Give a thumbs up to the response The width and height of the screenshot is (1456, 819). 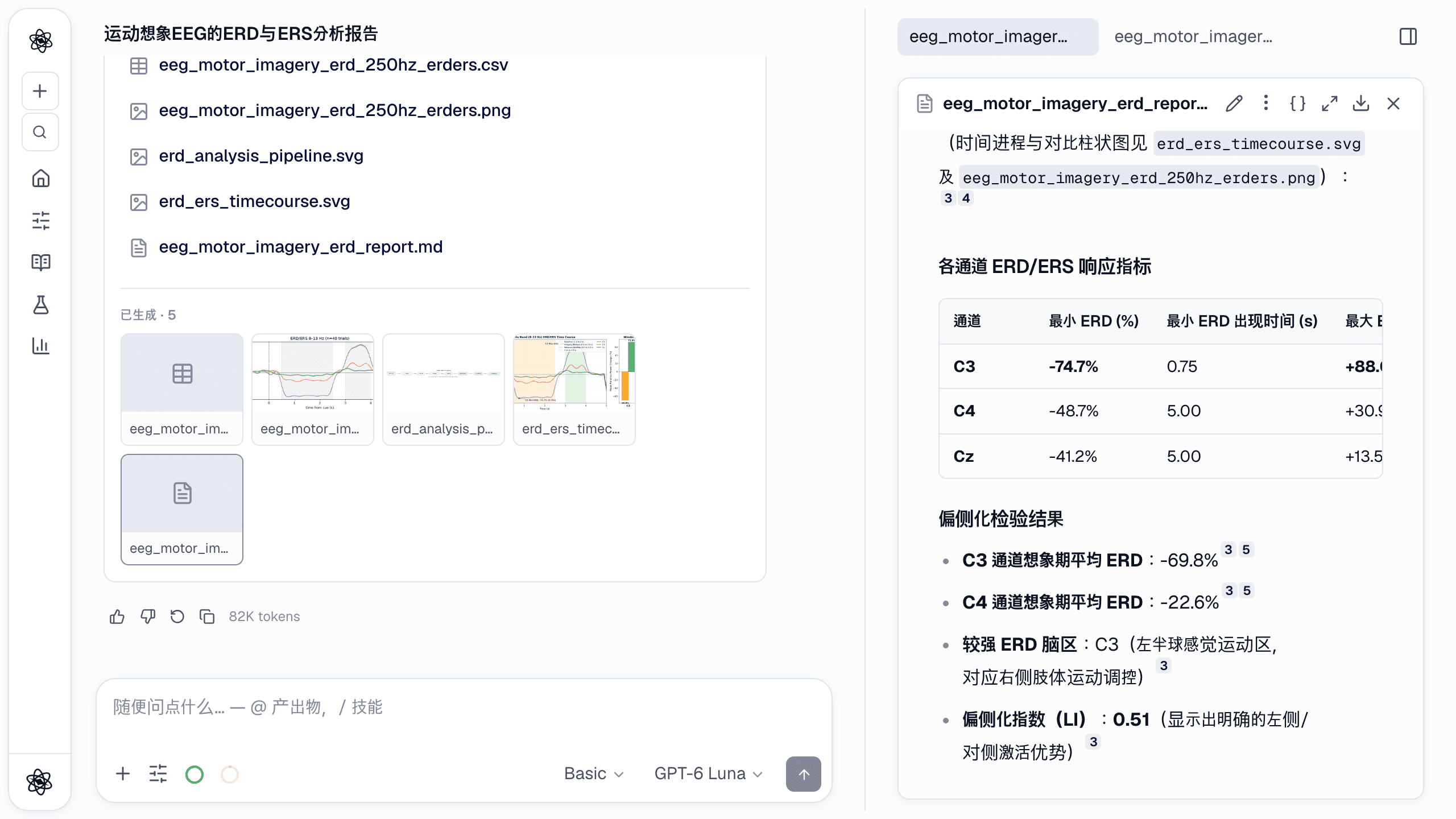pyautogui.click(x=117, y=617)
